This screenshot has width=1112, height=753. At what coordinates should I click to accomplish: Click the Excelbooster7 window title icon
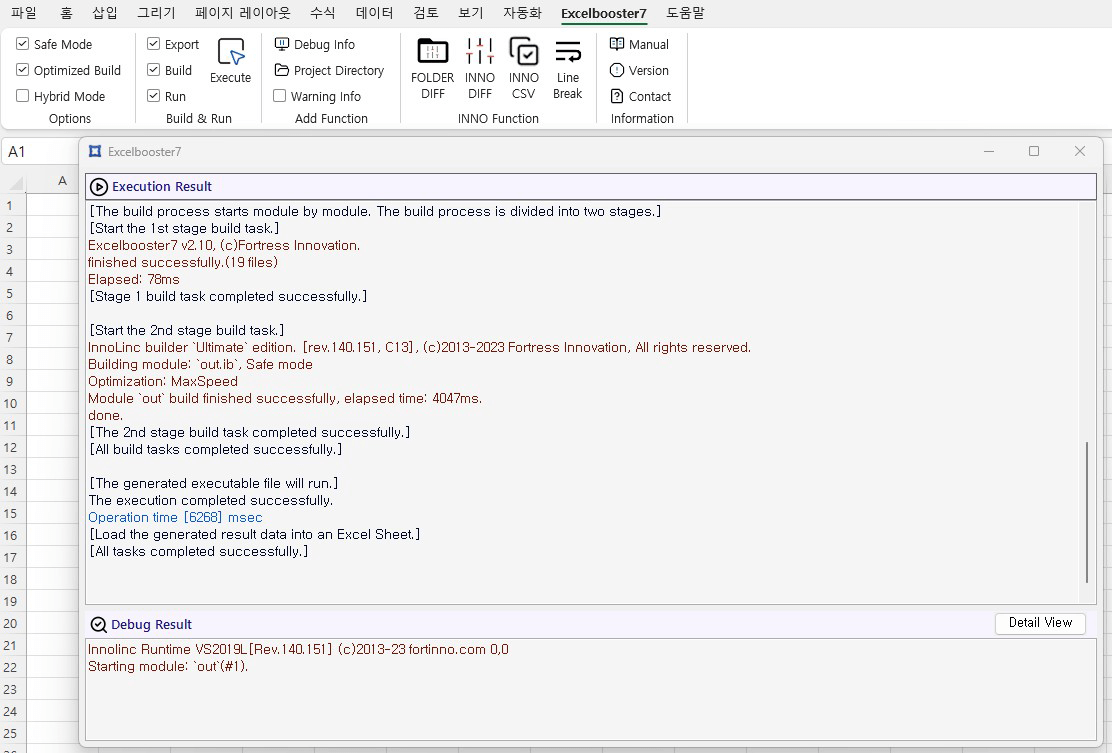(95, 151)
